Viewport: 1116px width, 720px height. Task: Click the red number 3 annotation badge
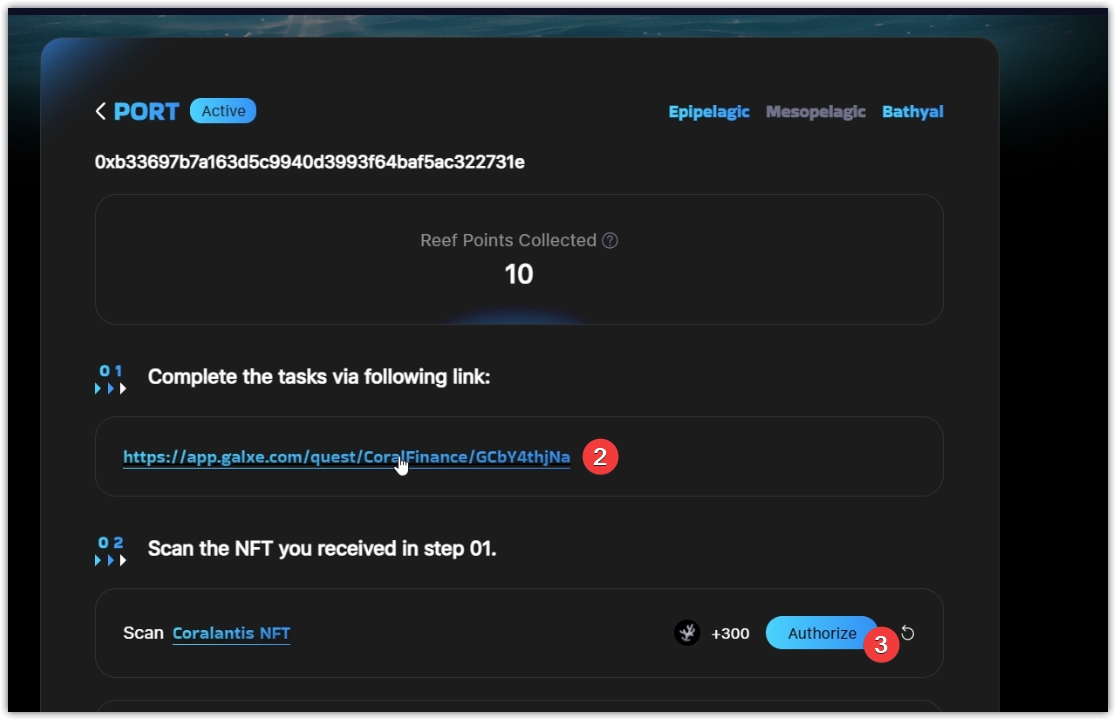881,646
